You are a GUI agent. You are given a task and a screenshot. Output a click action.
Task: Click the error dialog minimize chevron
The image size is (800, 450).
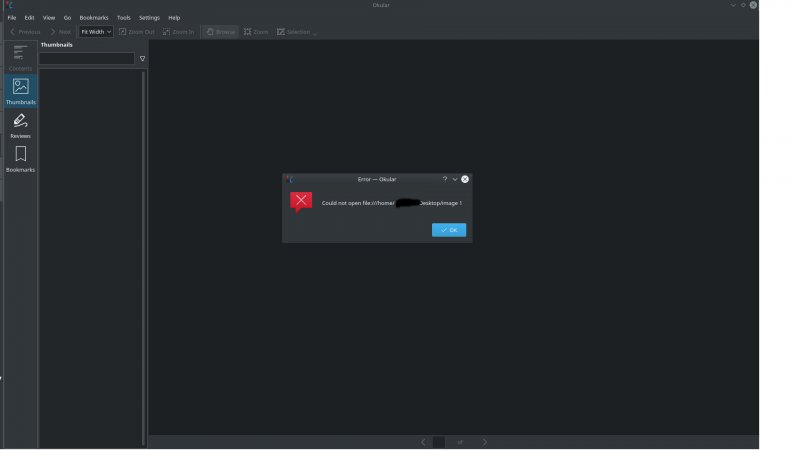point(455,179)
